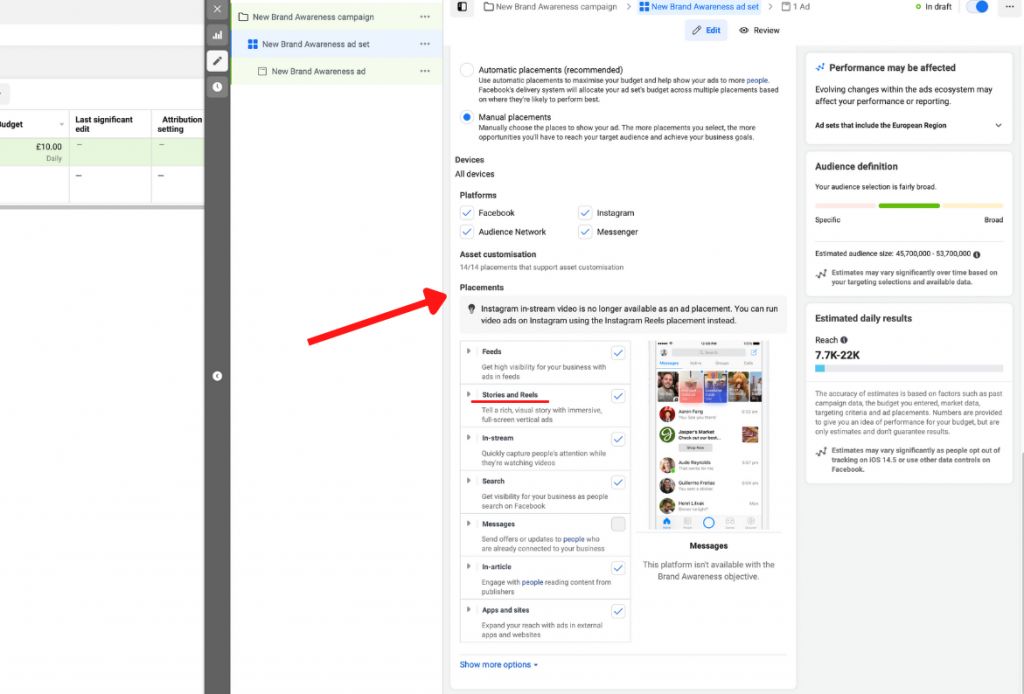1024x694 pixels.
Task: Click the All devices text under Devices
Action: point(475,174)
